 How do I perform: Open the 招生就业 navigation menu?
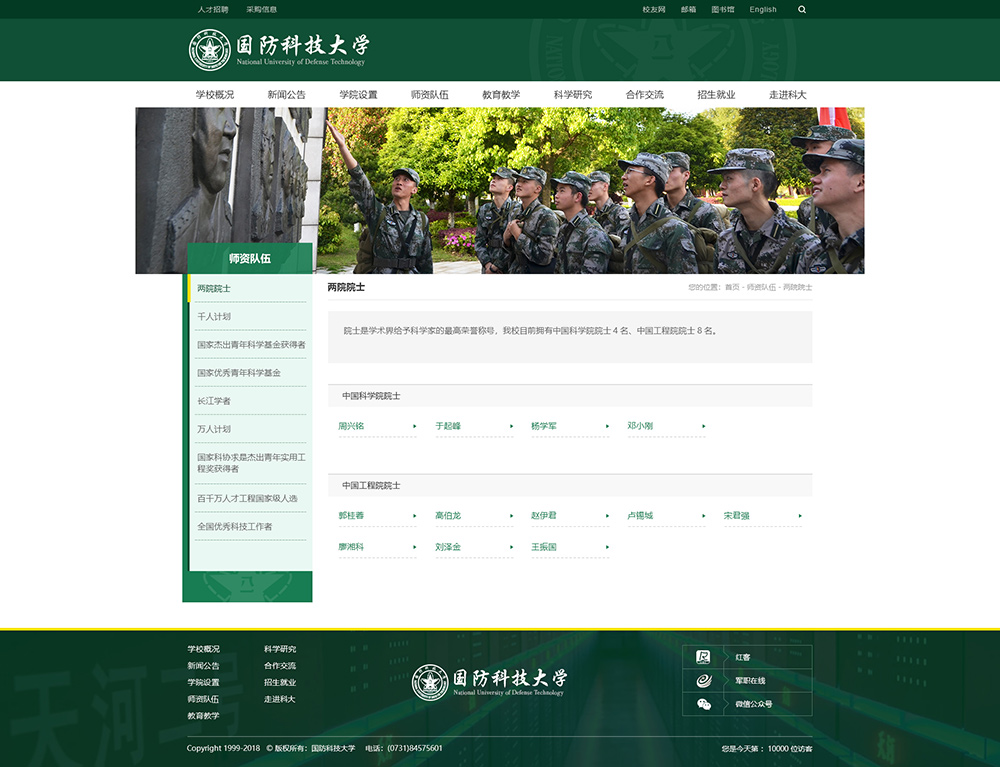pos(716,95)
